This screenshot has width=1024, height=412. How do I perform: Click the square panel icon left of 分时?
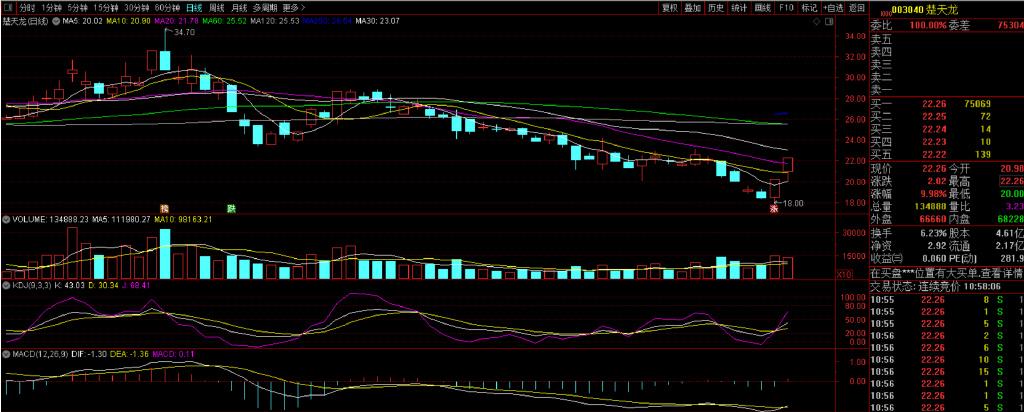[7, 7]
